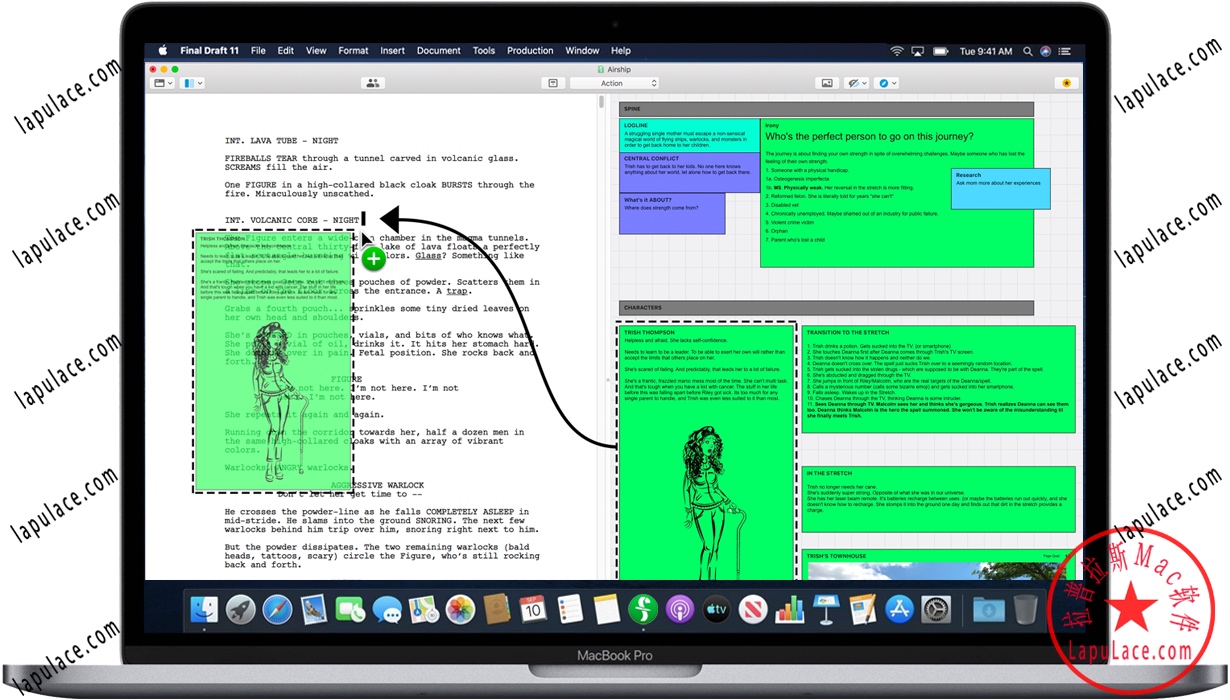The width and height of the screenshot is (1230, 700).
Task: Click the insert image icon in the toolbar
Action: (x=826, y=82)
